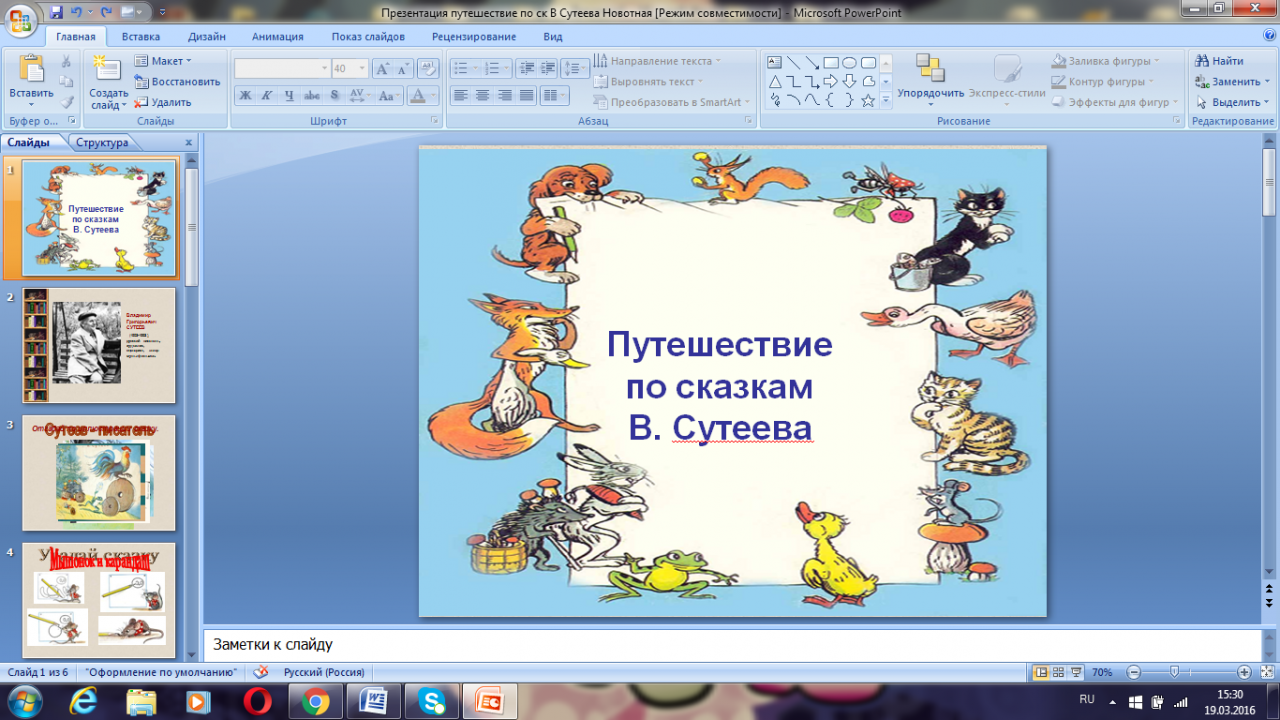Open numbered list dropdown

[496, 69]
